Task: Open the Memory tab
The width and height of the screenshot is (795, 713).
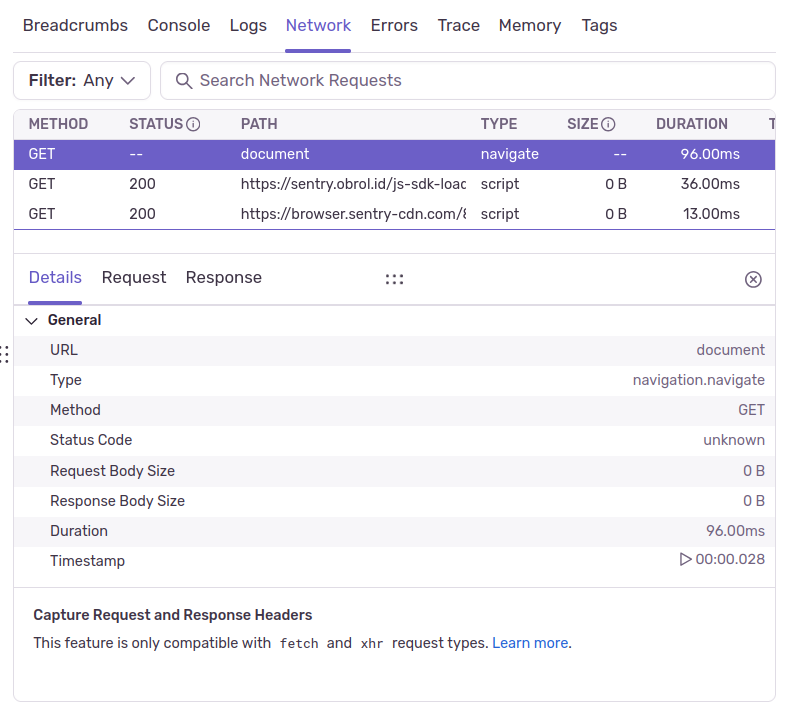Action: tap(530, 26)
